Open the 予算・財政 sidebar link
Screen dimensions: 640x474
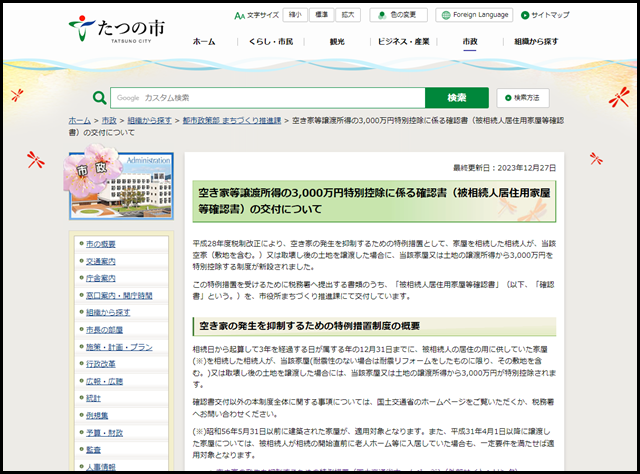coord(104,433)
